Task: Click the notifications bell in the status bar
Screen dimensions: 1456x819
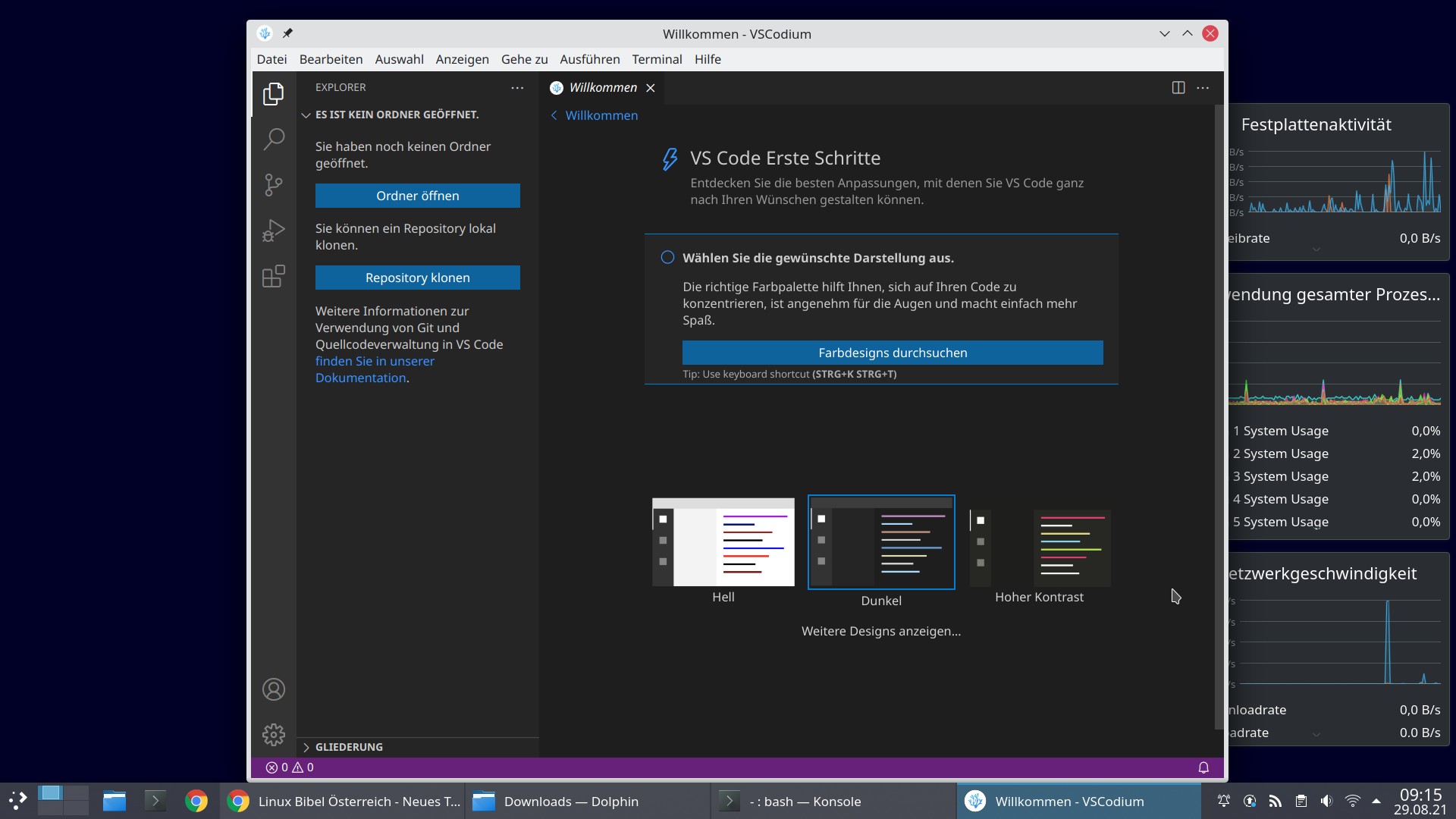Action: [1203, 767]
